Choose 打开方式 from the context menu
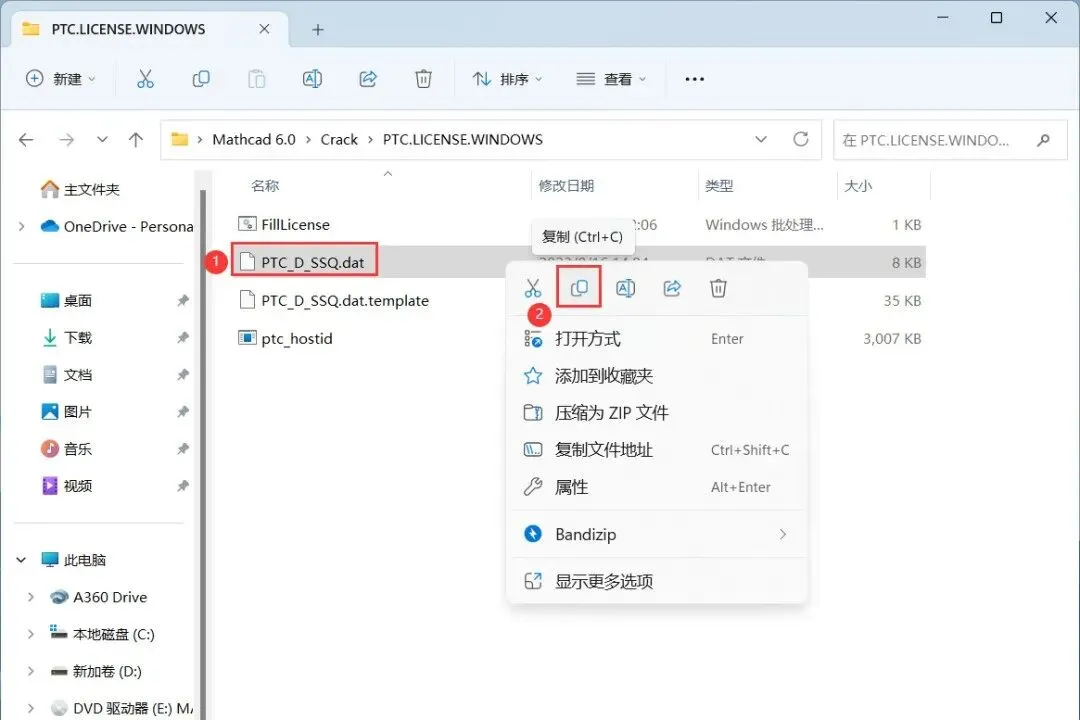This screenshot has width=1080, height=720. pos(657,338)
